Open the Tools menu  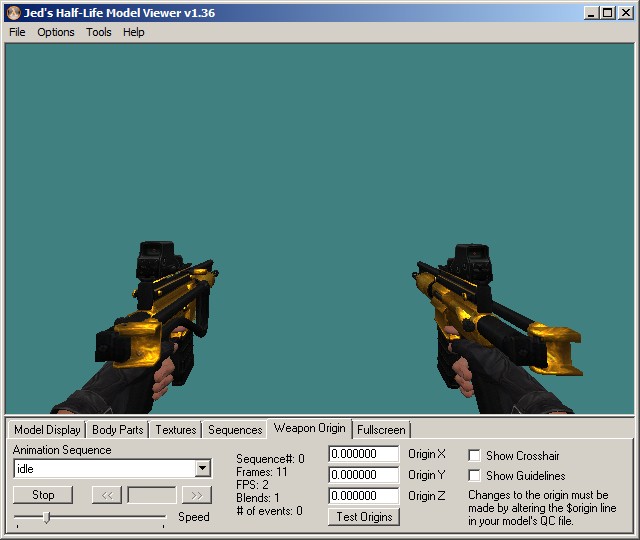99,32
